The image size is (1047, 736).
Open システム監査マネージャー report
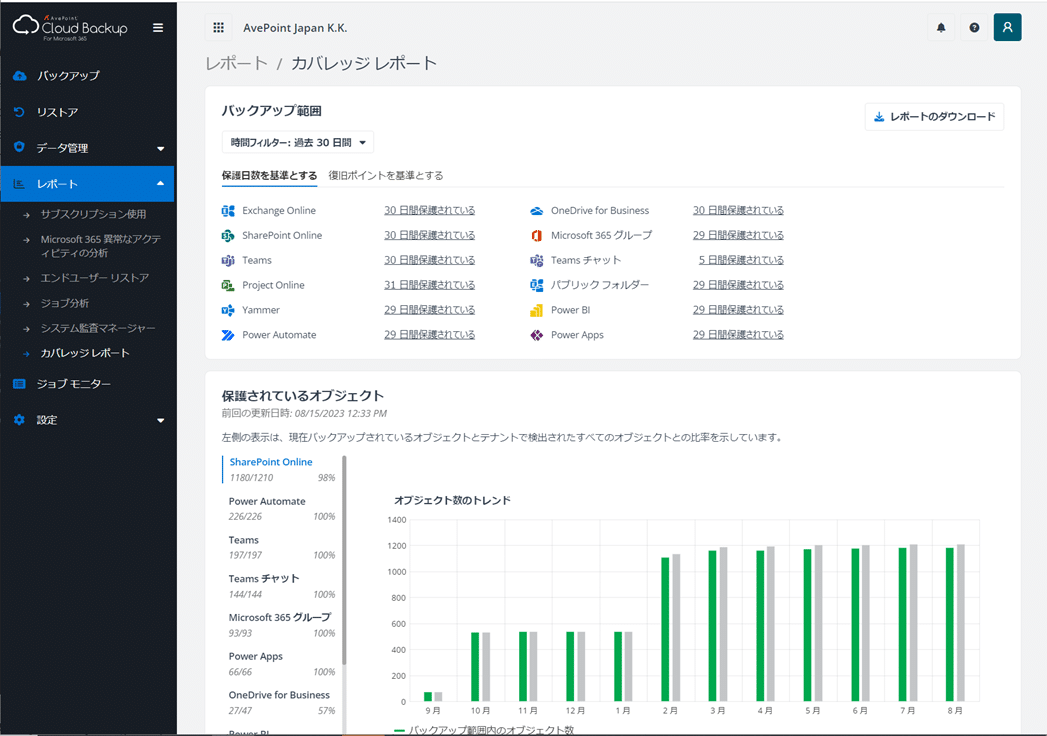click(97, 328)
